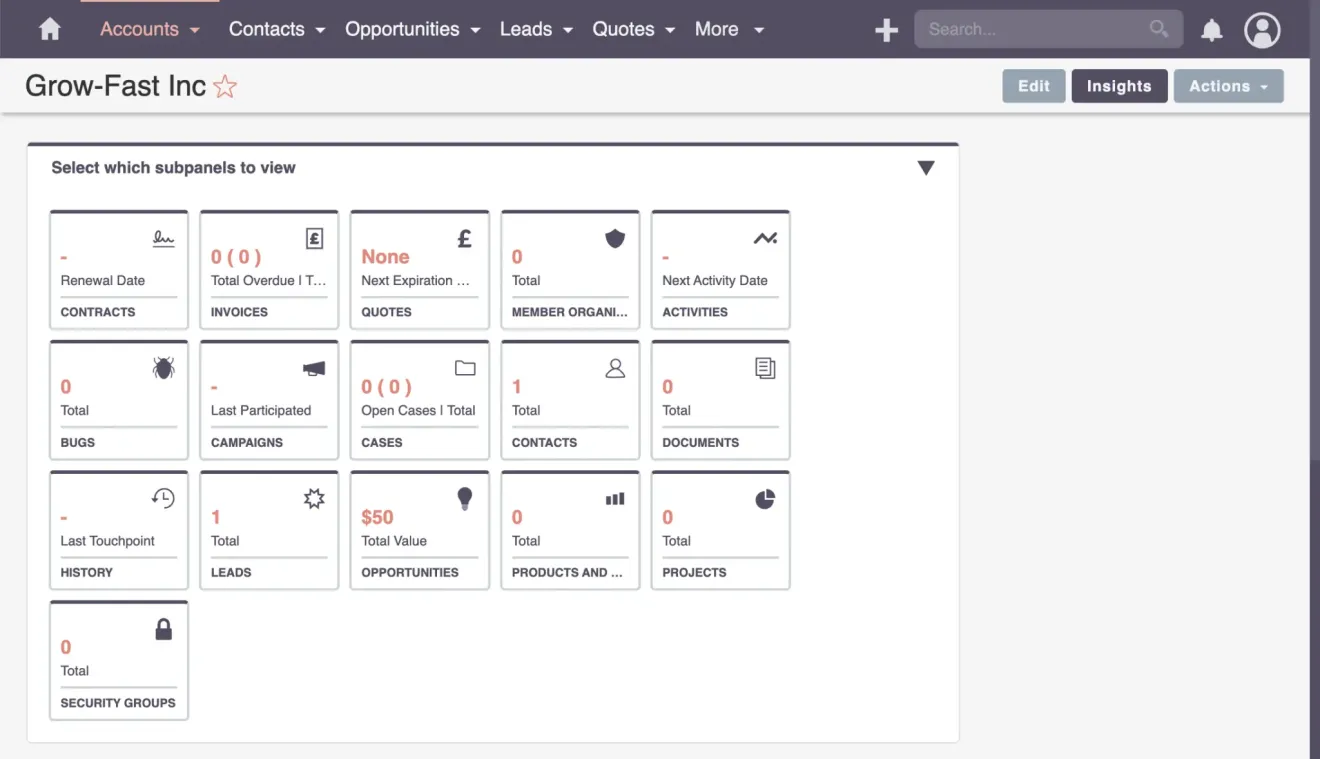Viewport: 1320px width, 759px height.
Task: Click the Security Groups lock icon
Action: point(163,628)
